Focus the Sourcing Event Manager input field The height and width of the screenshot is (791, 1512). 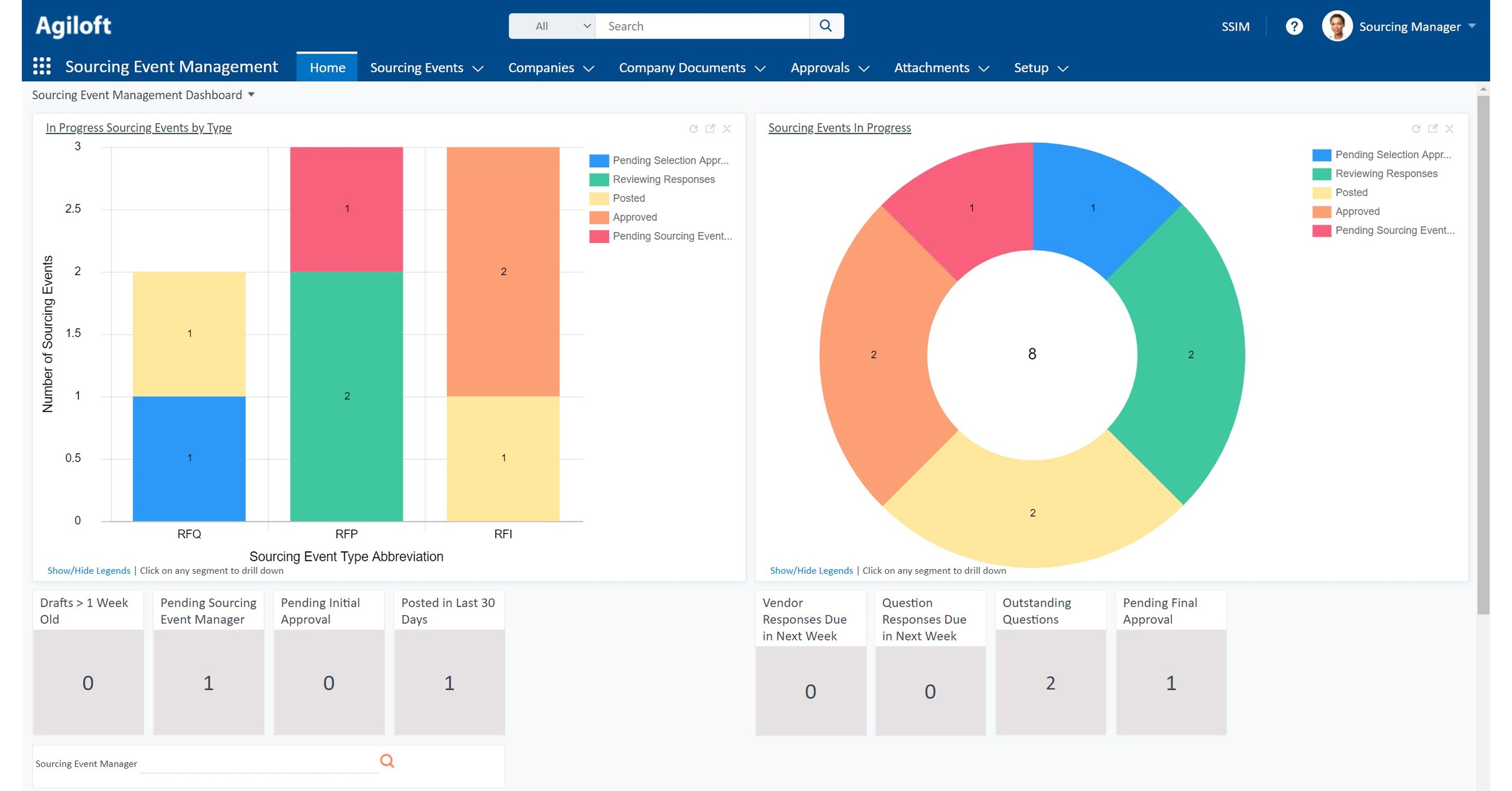(259, 763)
